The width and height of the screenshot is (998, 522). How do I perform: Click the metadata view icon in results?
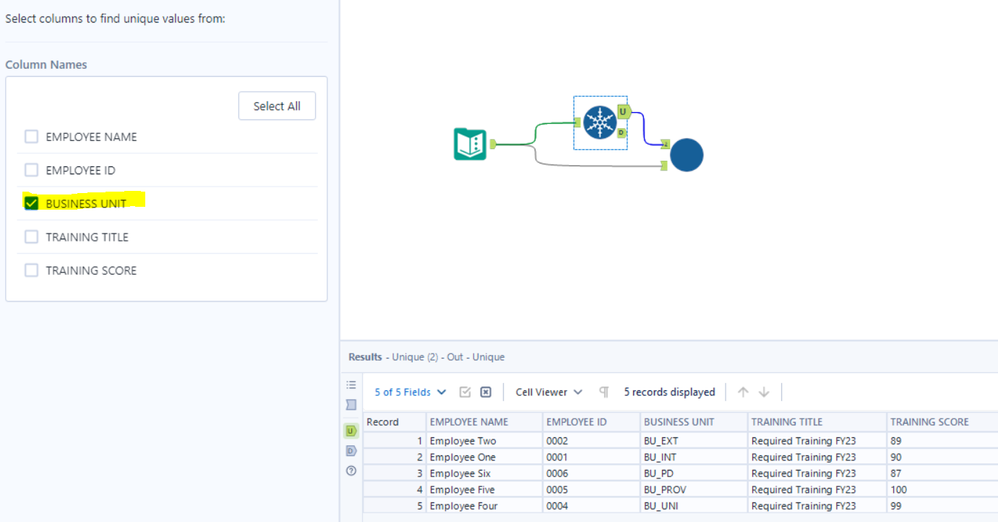click(x=351, y=405)
